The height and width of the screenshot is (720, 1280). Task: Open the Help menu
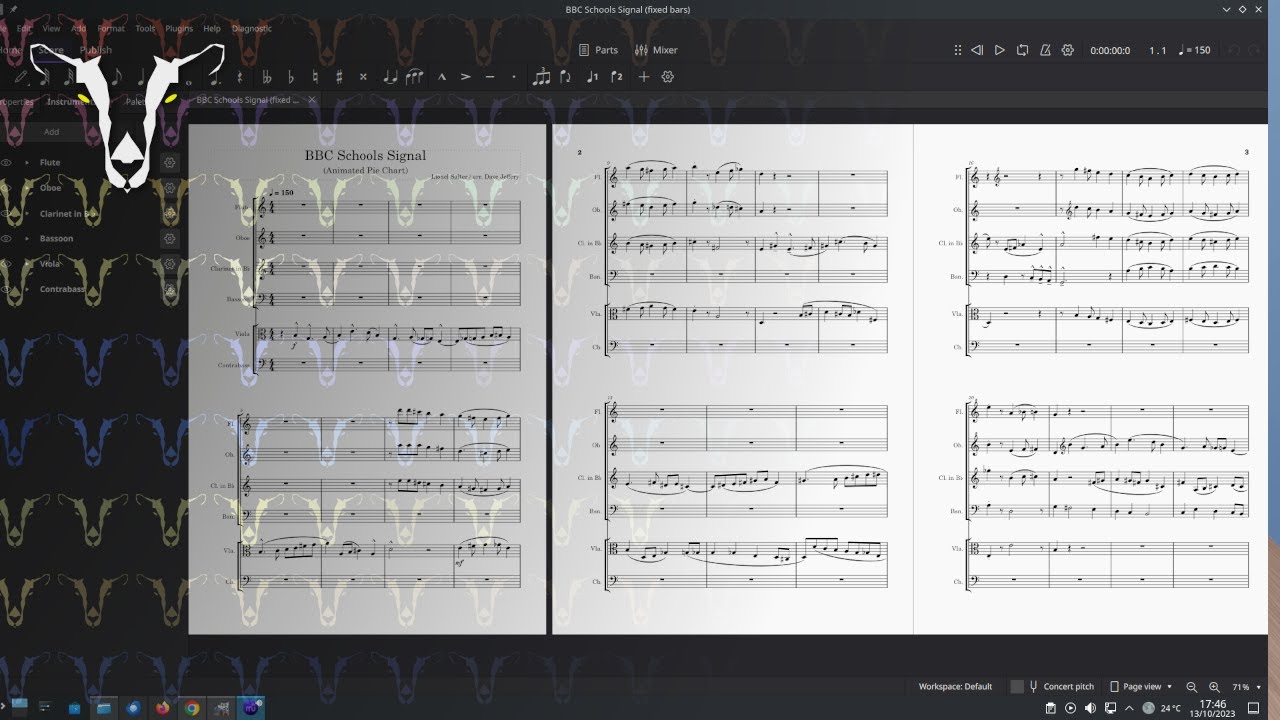212,29
